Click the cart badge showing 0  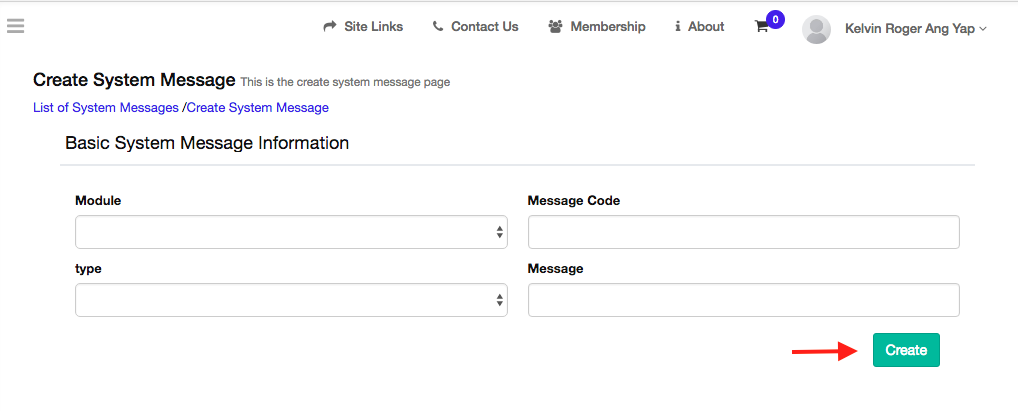[775, 18]
